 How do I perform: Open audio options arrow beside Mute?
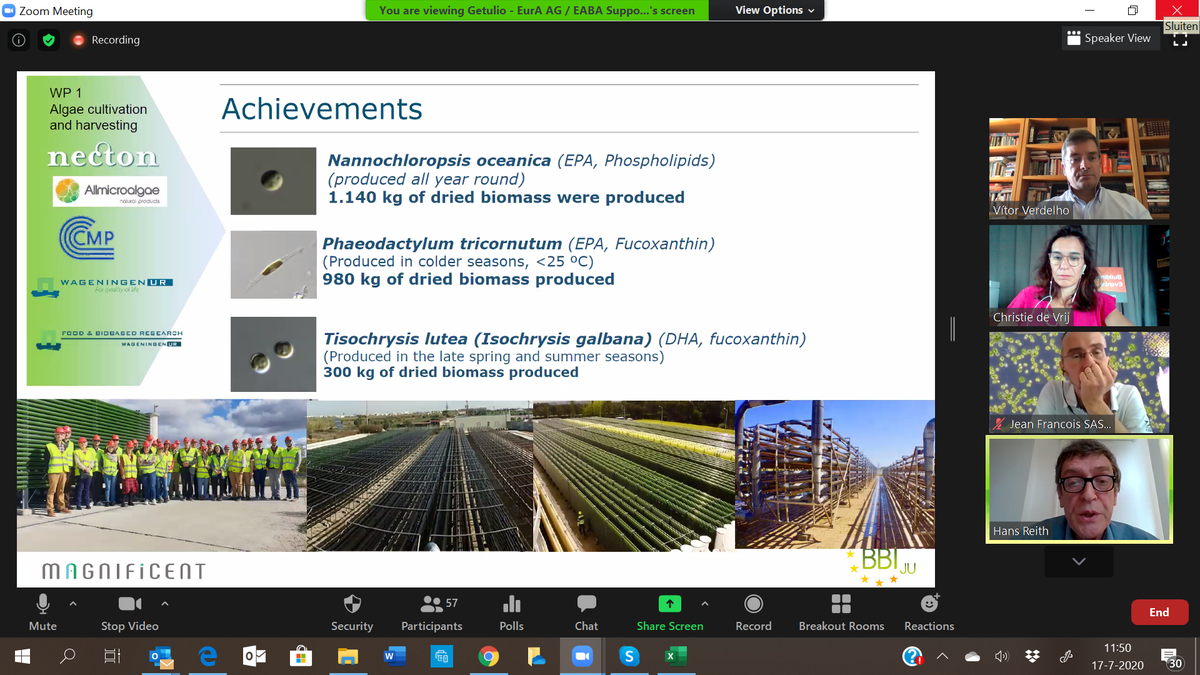(72, 604)
